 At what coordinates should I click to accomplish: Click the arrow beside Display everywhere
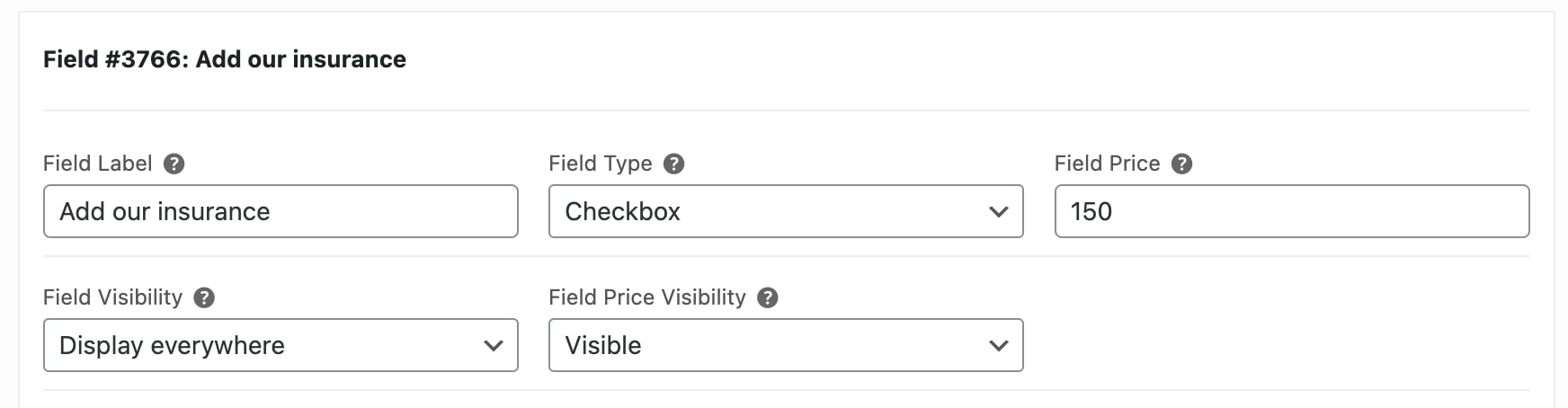tap(493, 346)
